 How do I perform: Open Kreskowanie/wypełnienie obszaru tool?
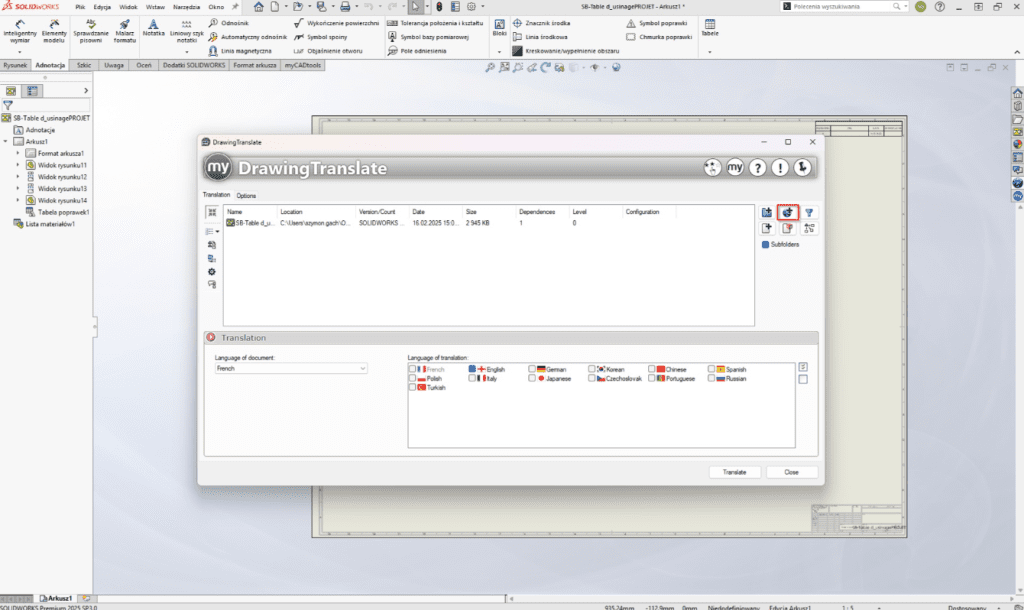click(x=566, y=51)
